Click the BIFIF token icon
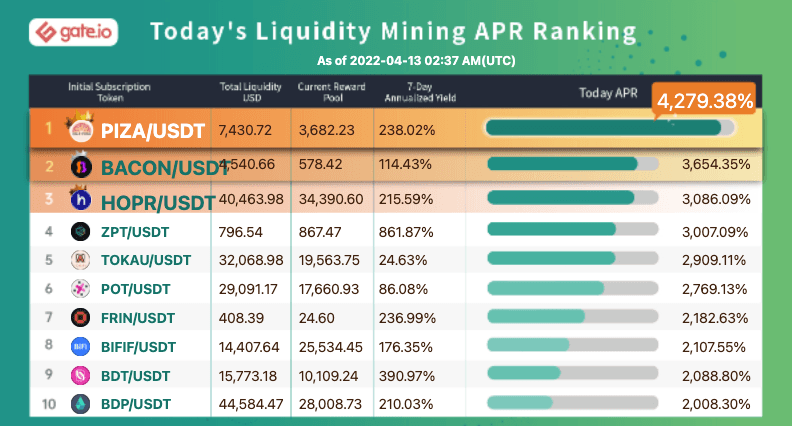The width and height of the screenshot is (792, 426). tap(80, 347)
